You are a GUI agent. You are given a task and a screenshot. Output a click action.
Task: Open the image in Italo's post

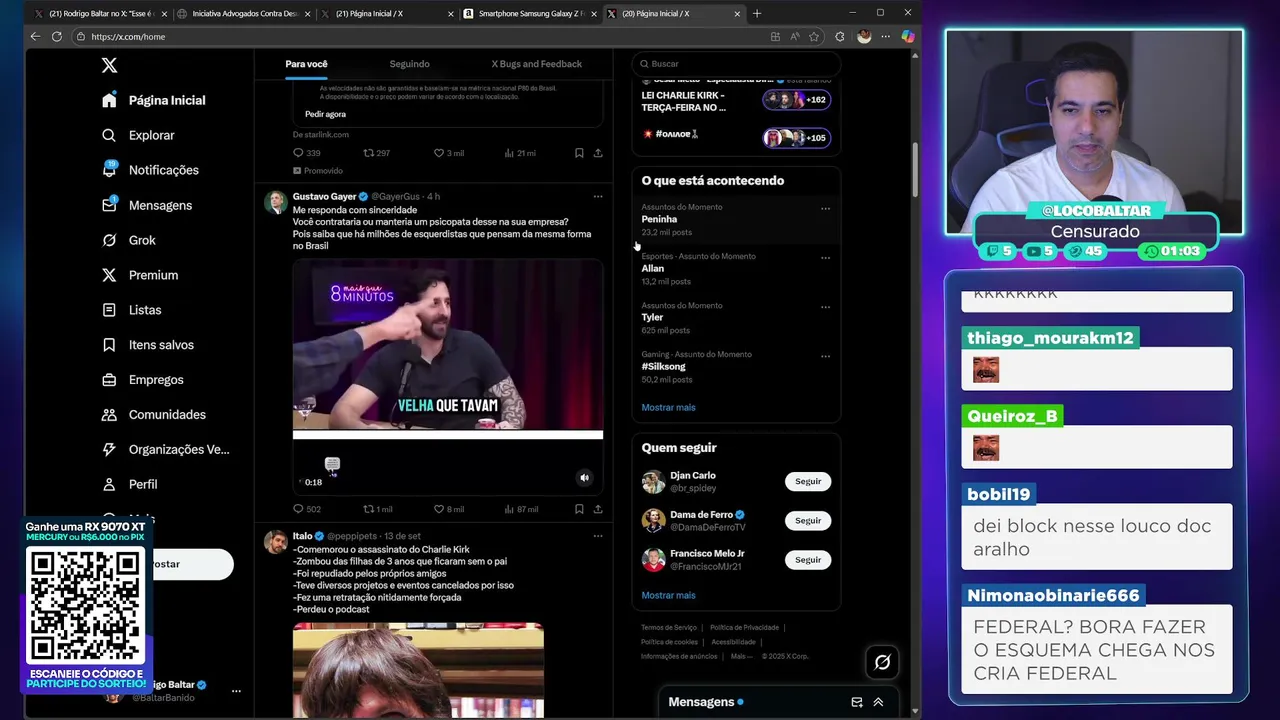tap(418, 670)
